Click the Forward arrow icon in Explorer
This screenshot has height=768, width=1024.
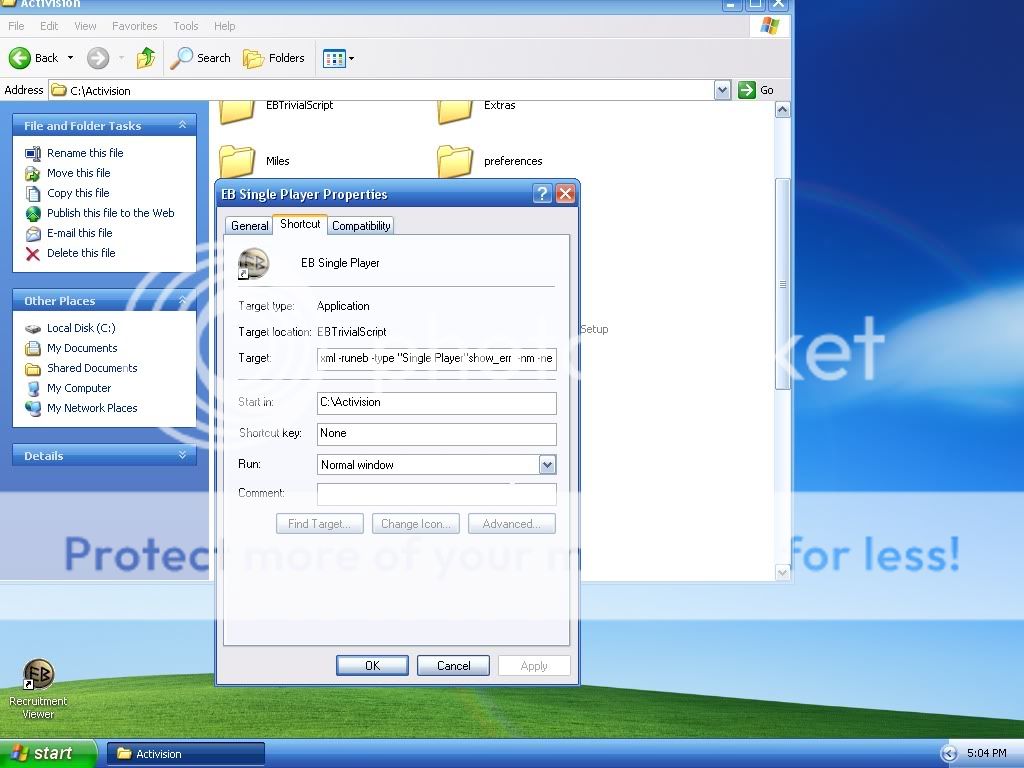pos(98,58)
